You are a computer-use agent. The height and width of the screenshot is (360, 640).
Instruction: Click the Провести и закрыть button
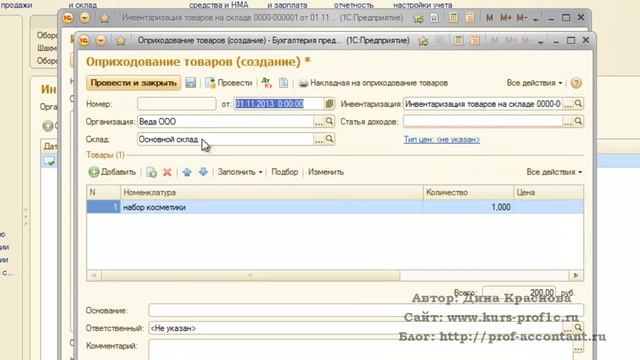(x=133, y=83)
